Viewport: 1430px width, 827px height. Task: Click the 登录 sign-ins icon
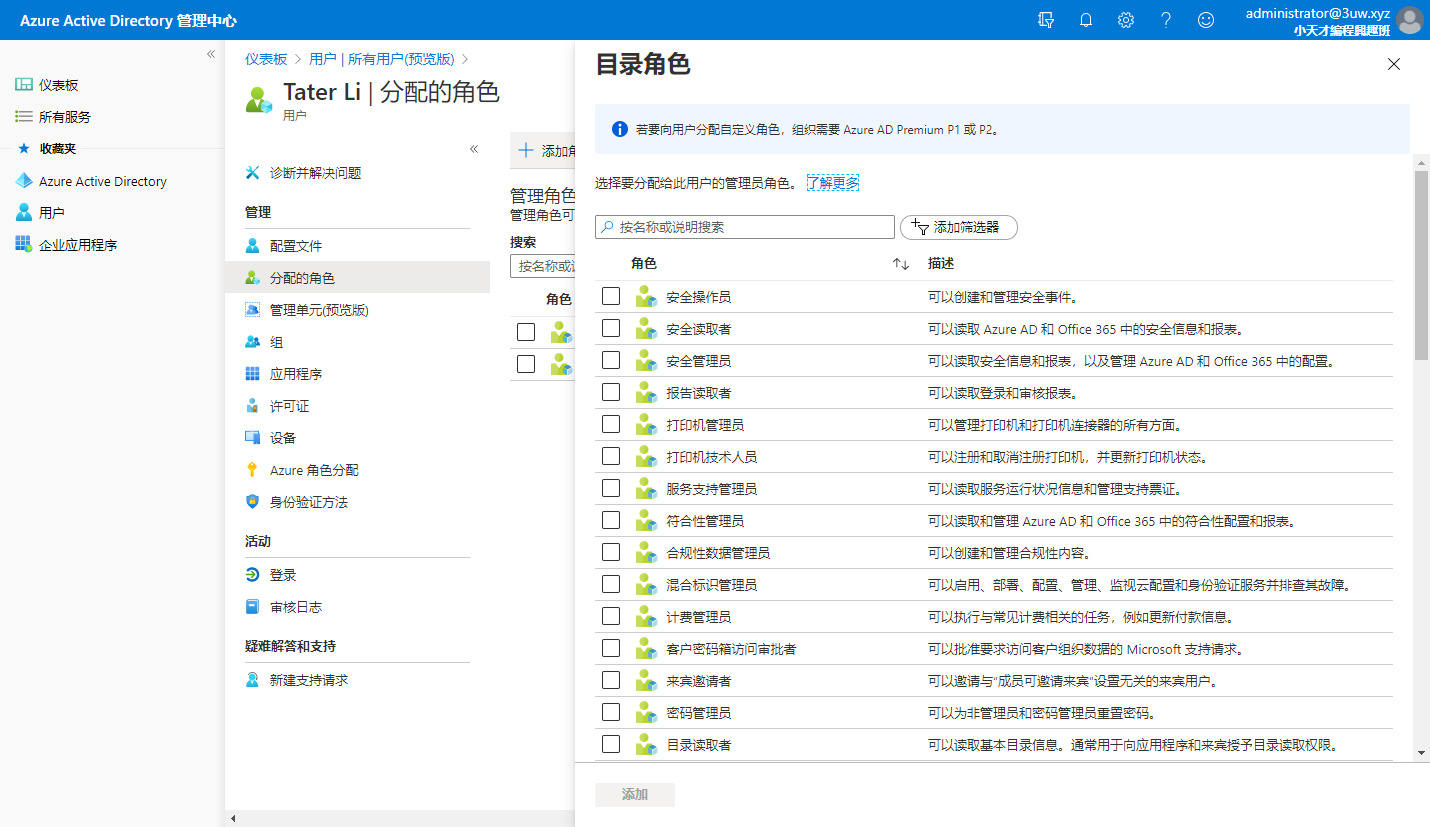tap(252, 575)
